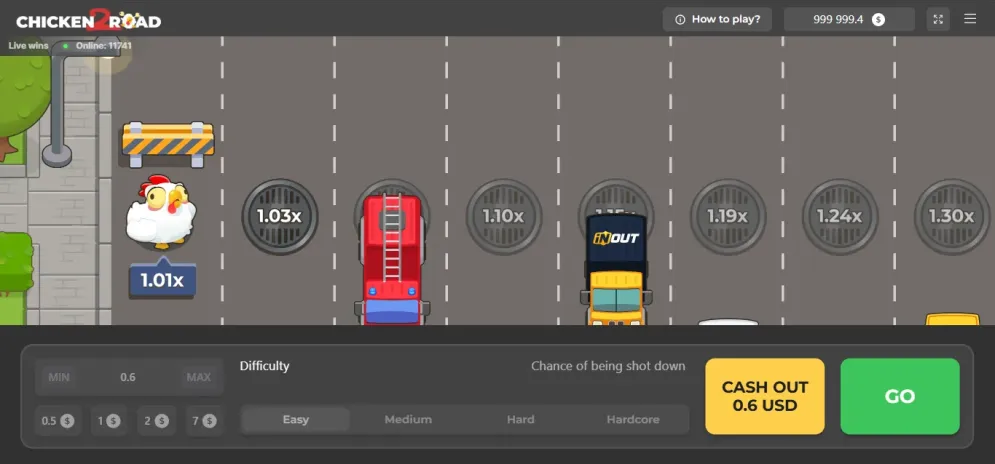
Task: Select Medium difficulty
Action: tap(408, 420)
